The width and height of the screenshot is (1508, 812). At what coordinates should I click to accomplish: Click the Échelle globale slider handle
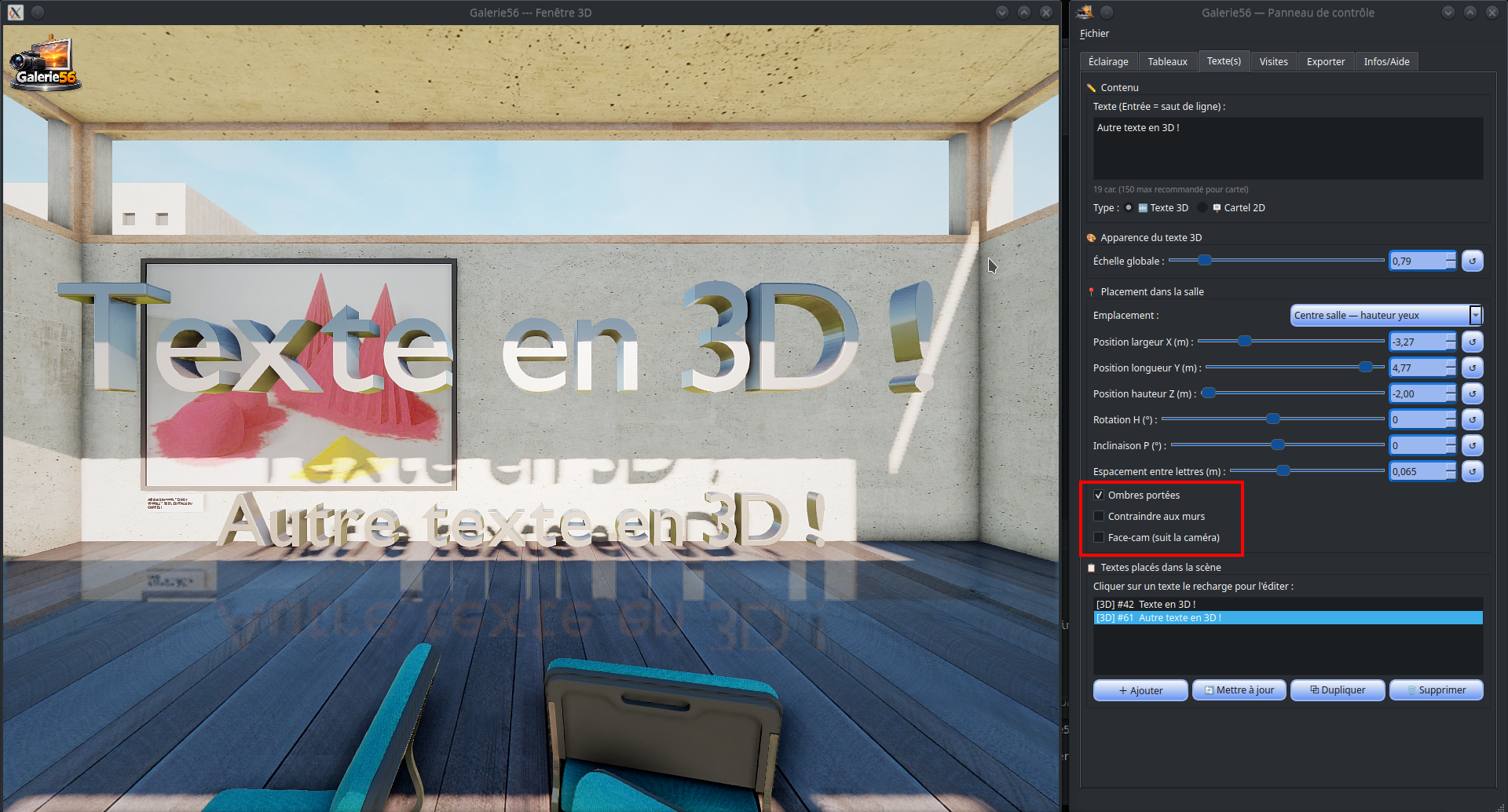coord(1204,260)
